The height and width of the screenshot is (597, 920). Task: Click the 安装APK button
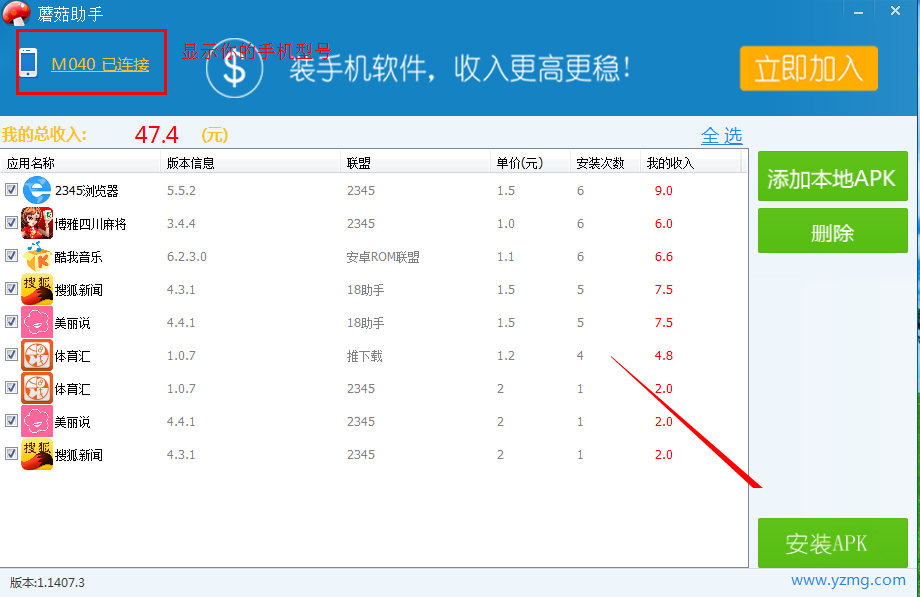point(833,544)
